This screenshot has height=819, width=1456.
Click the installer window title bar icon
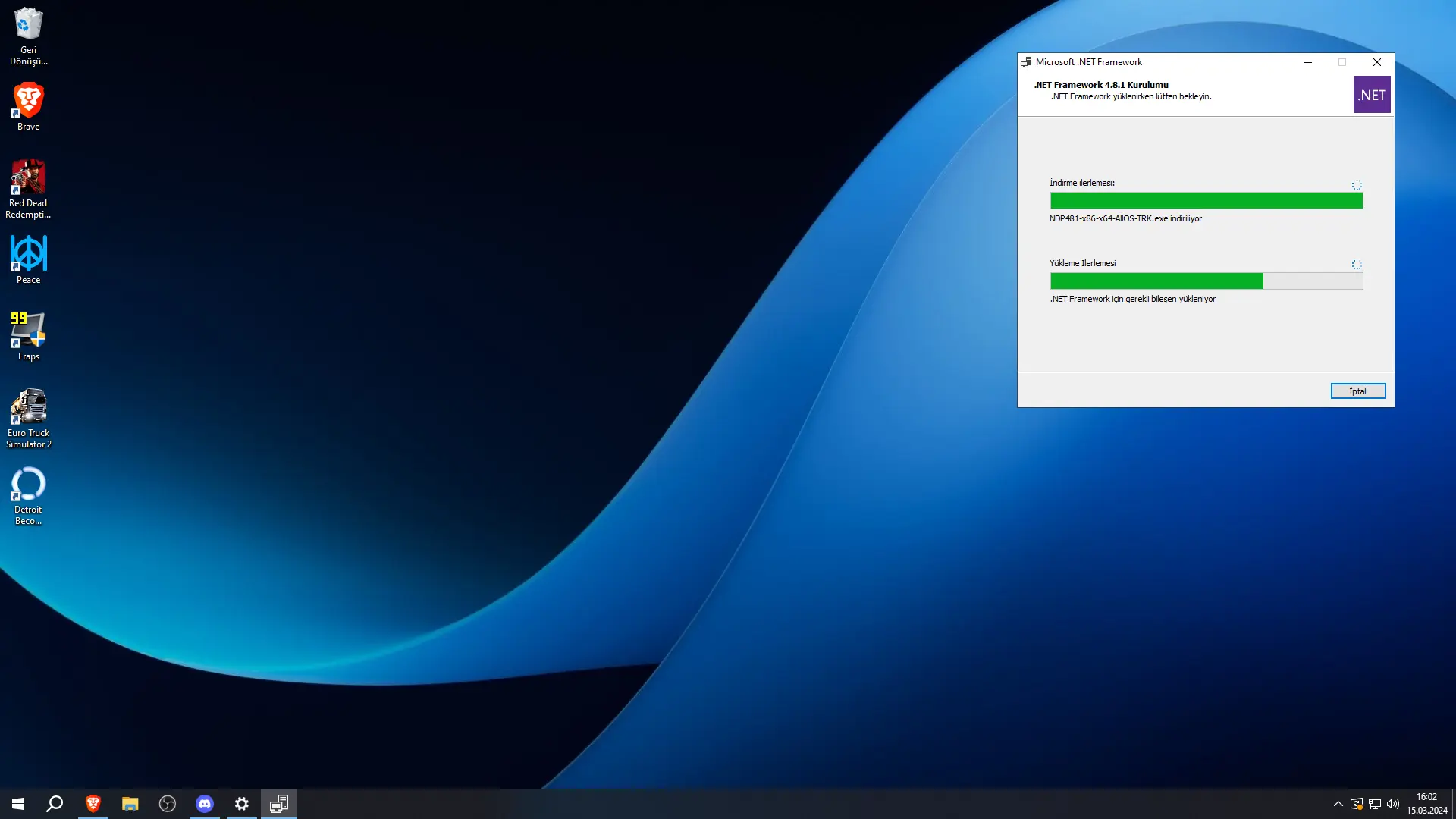(x=1026, y=62)
